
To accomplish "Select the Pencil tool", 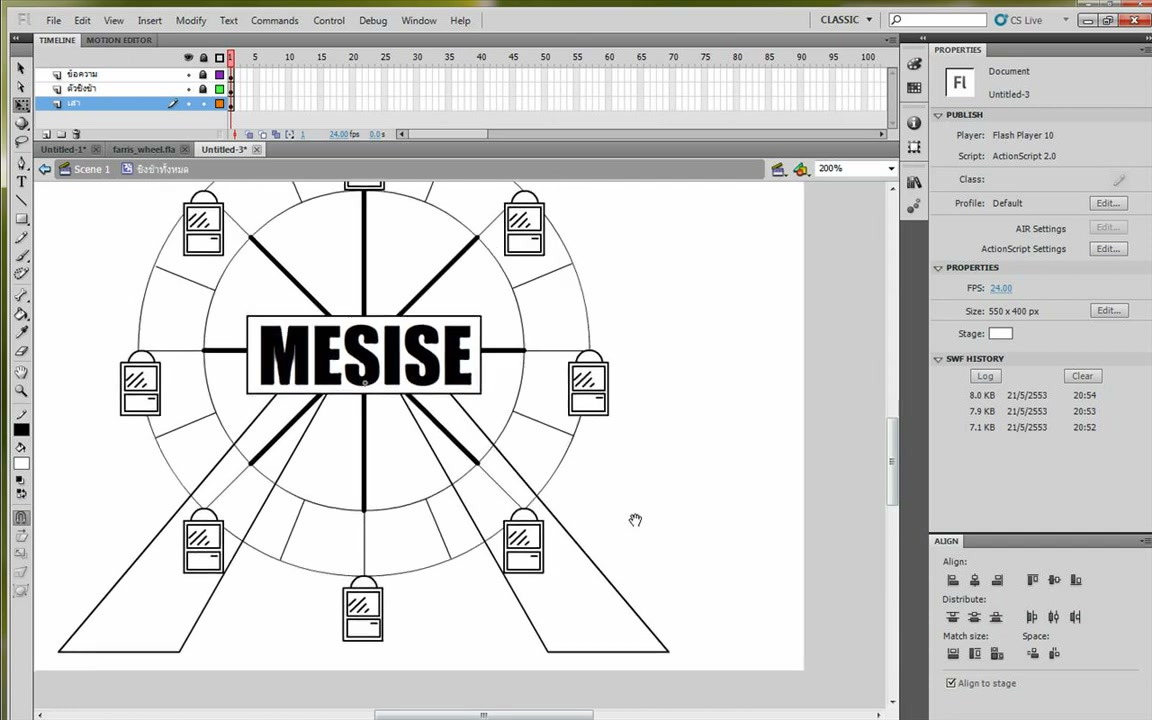I will [21, 237].
